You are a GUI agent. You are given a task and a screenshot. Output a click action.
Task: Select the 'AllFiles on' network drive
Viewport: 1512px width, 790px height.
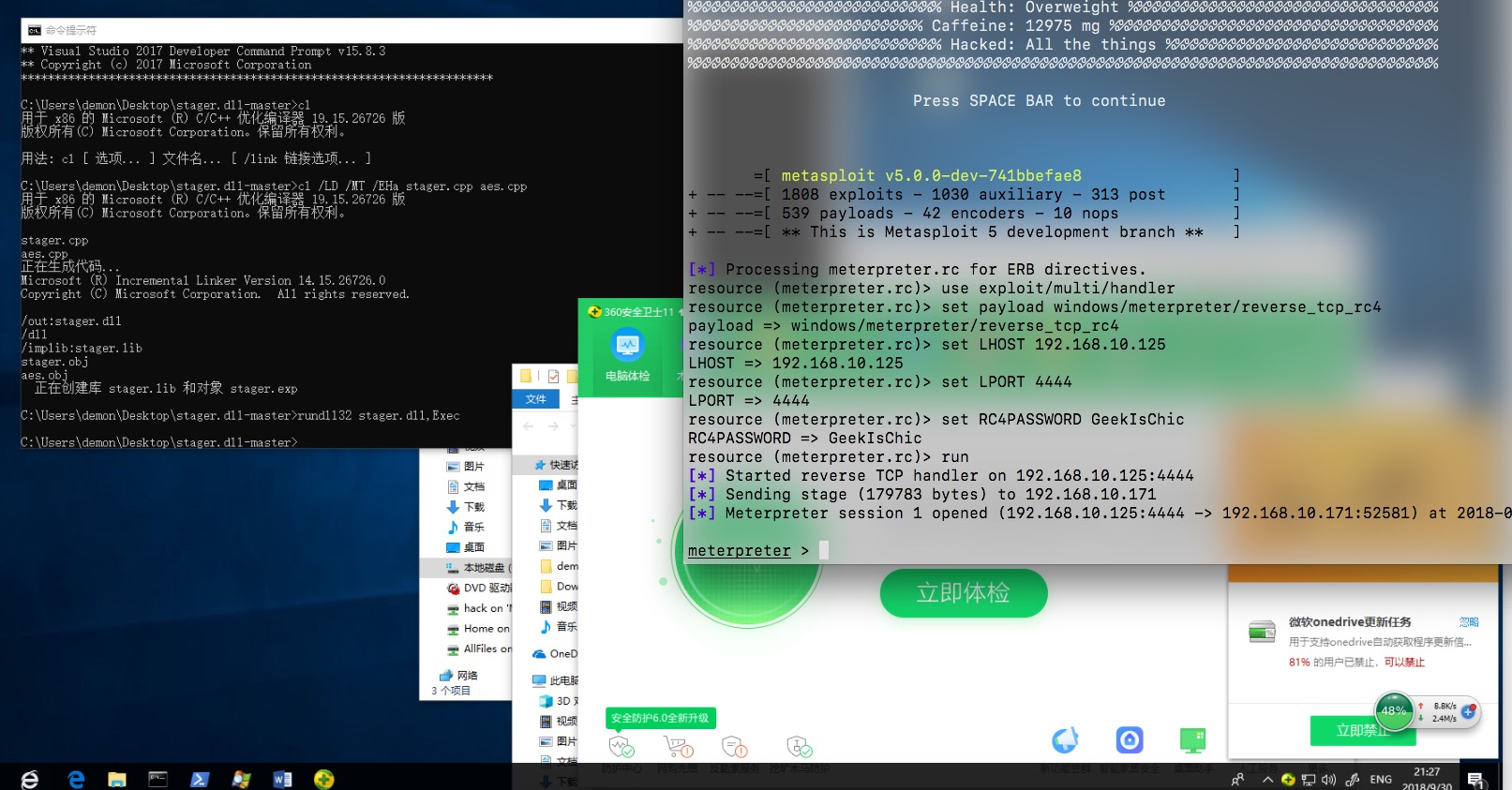479,648
